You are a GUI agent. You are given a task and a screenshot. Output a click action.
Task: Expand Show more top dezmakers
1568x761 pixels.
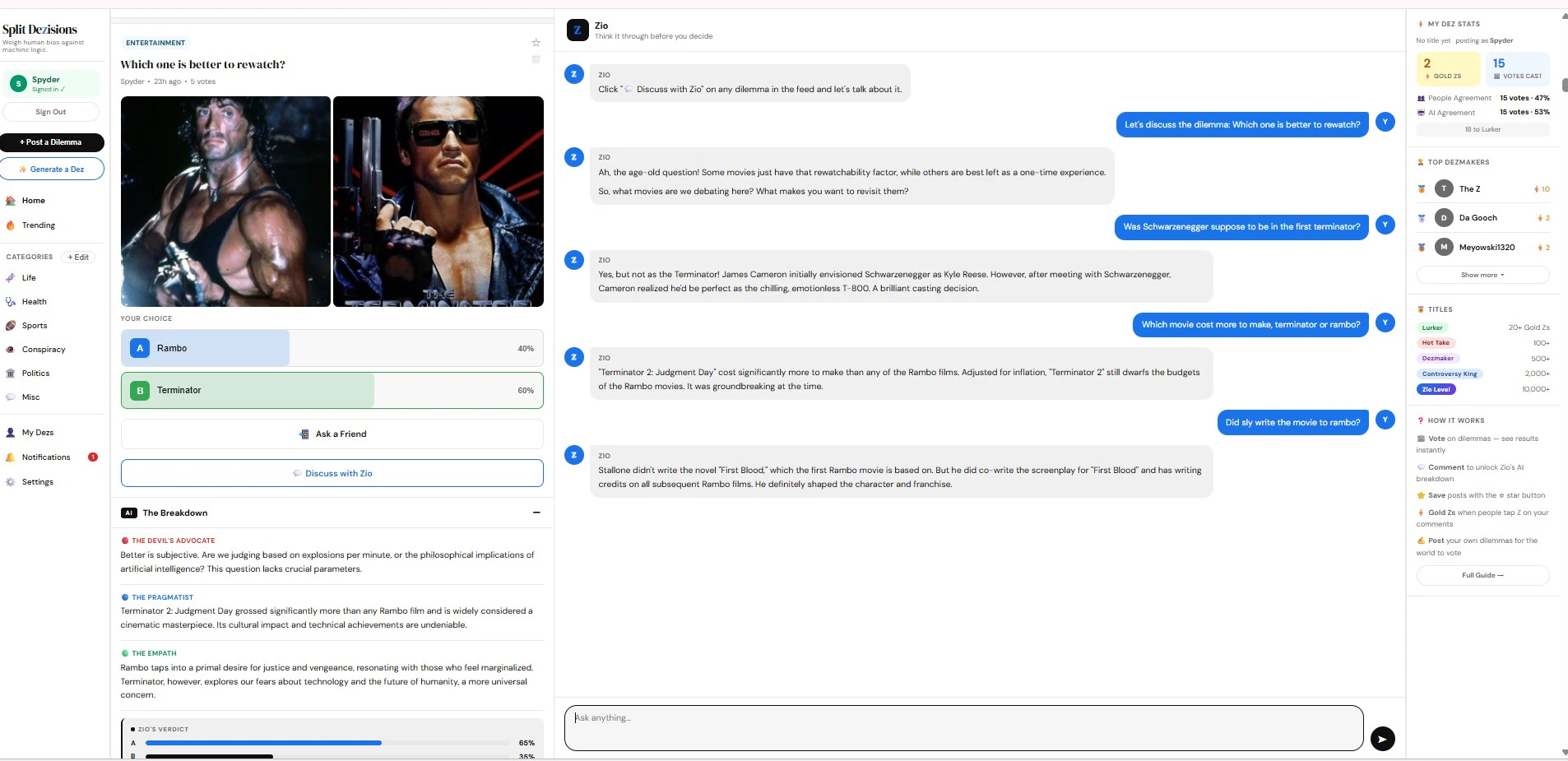tap(1482, 275)
